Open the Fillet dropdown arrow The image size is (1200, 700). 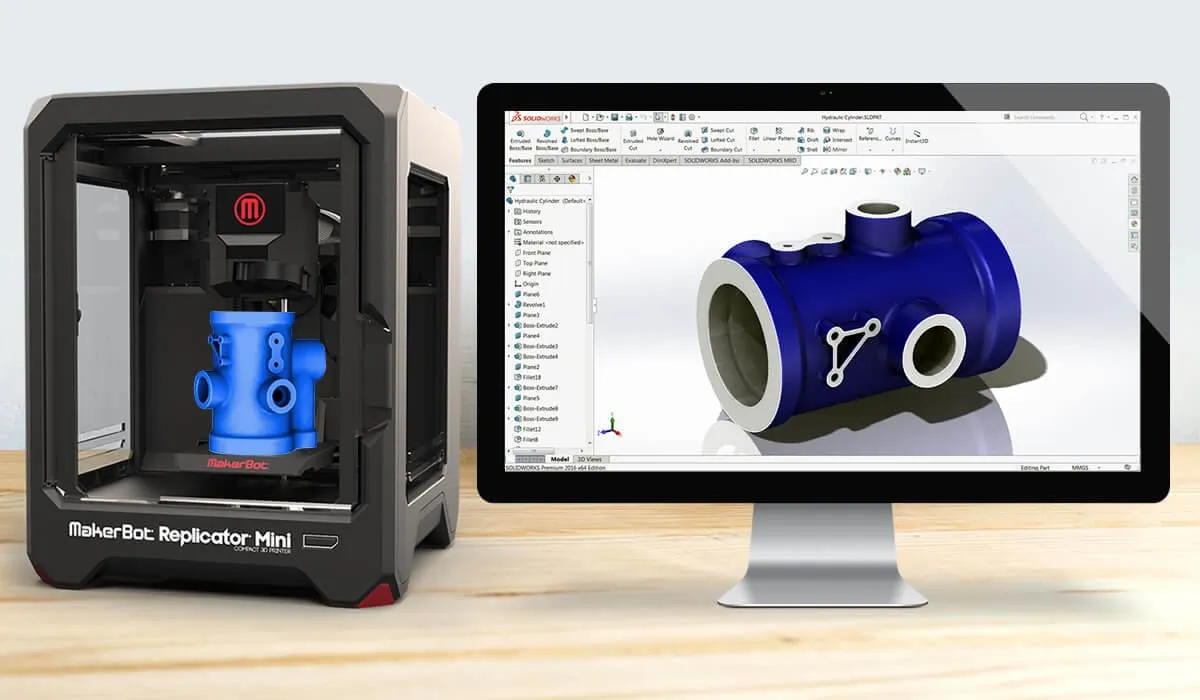(x=754, y=150)
